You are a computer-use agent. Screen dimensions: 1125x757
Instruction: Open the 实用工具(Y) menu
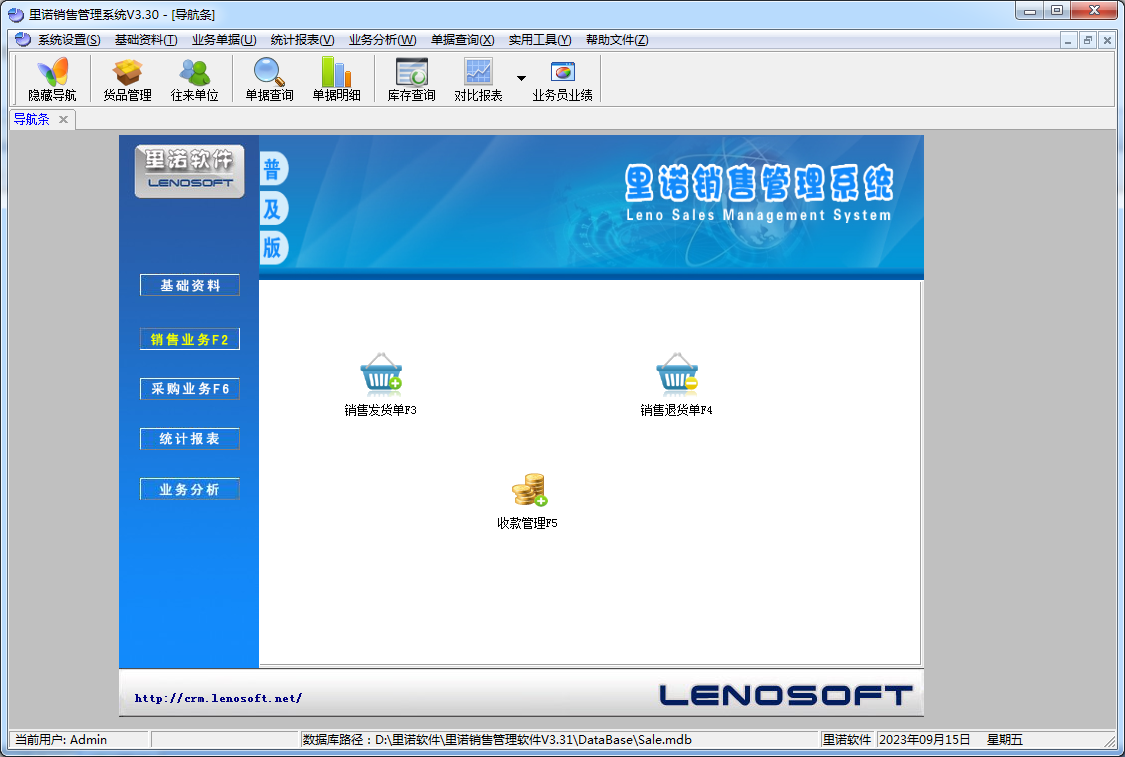[540, 39]
